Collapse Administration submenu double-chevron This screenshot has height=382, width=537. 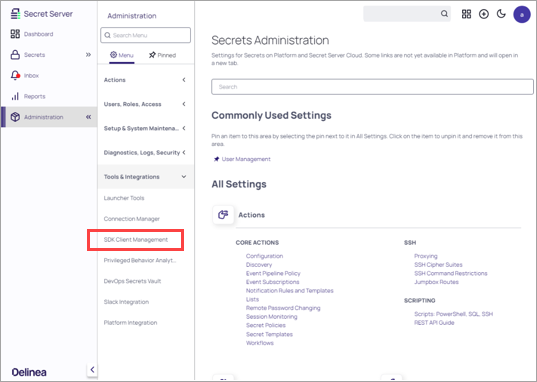88,117
